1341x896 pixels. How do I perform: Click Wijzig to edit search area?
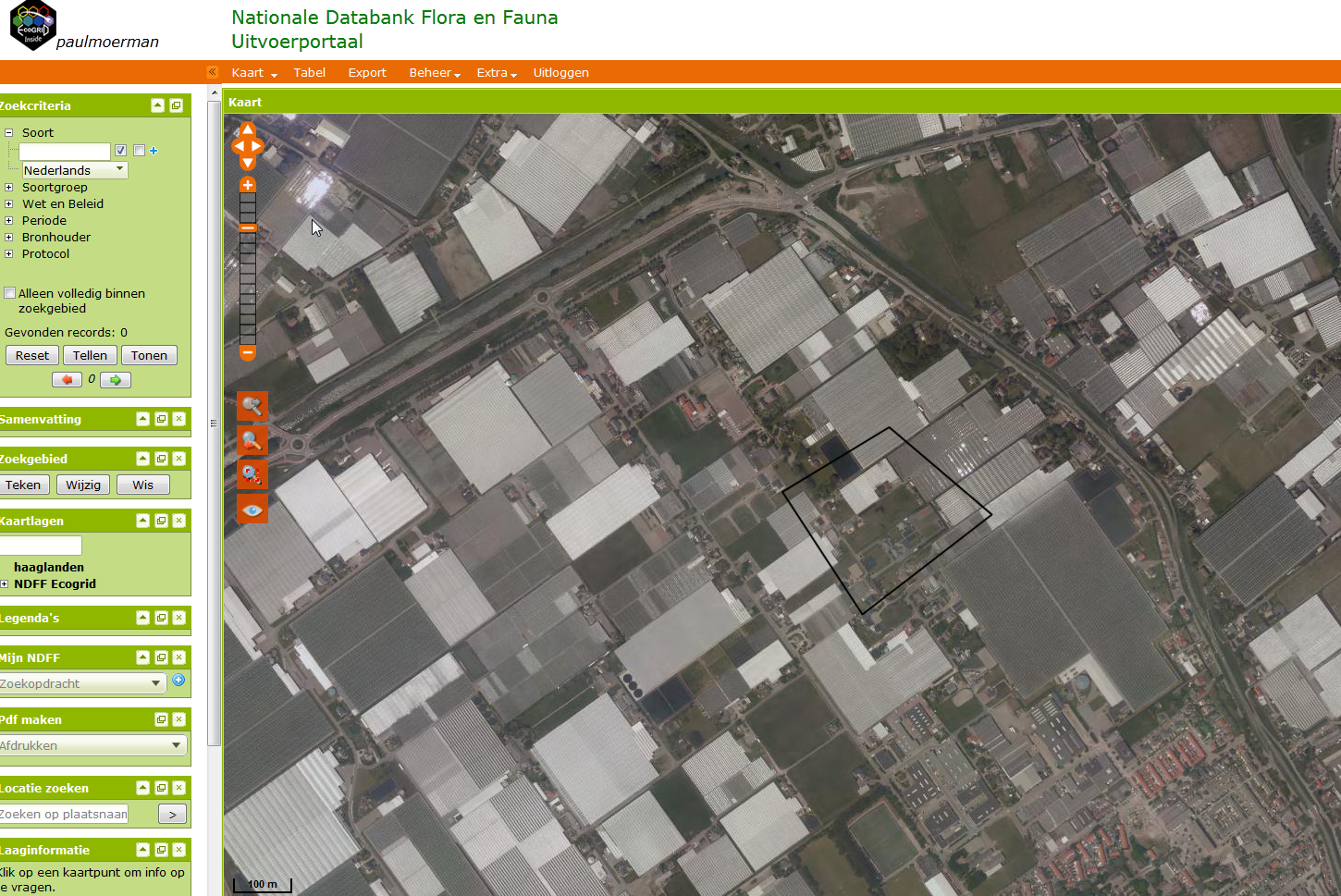click(x=83, y=485)
